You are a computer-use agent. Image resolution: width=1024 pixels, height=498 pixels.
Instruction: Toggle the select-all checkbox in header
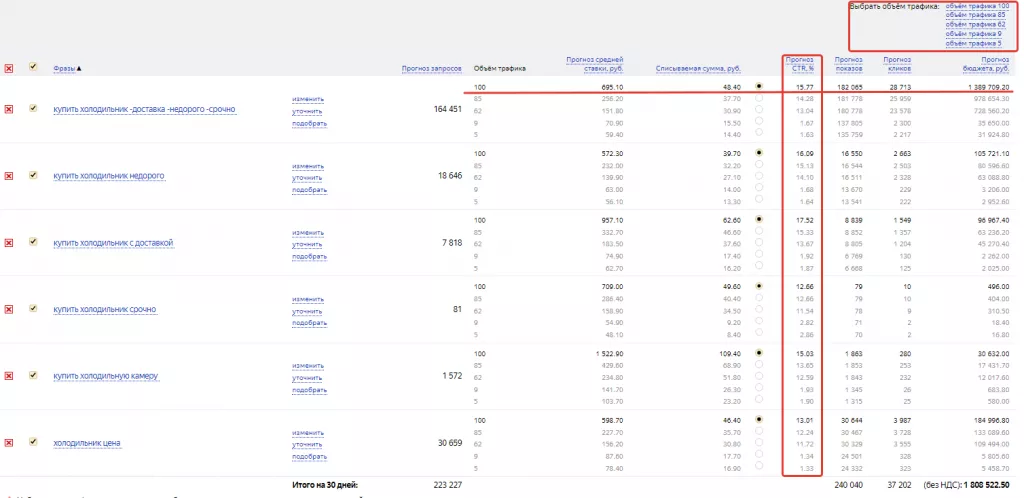[33, 67]
